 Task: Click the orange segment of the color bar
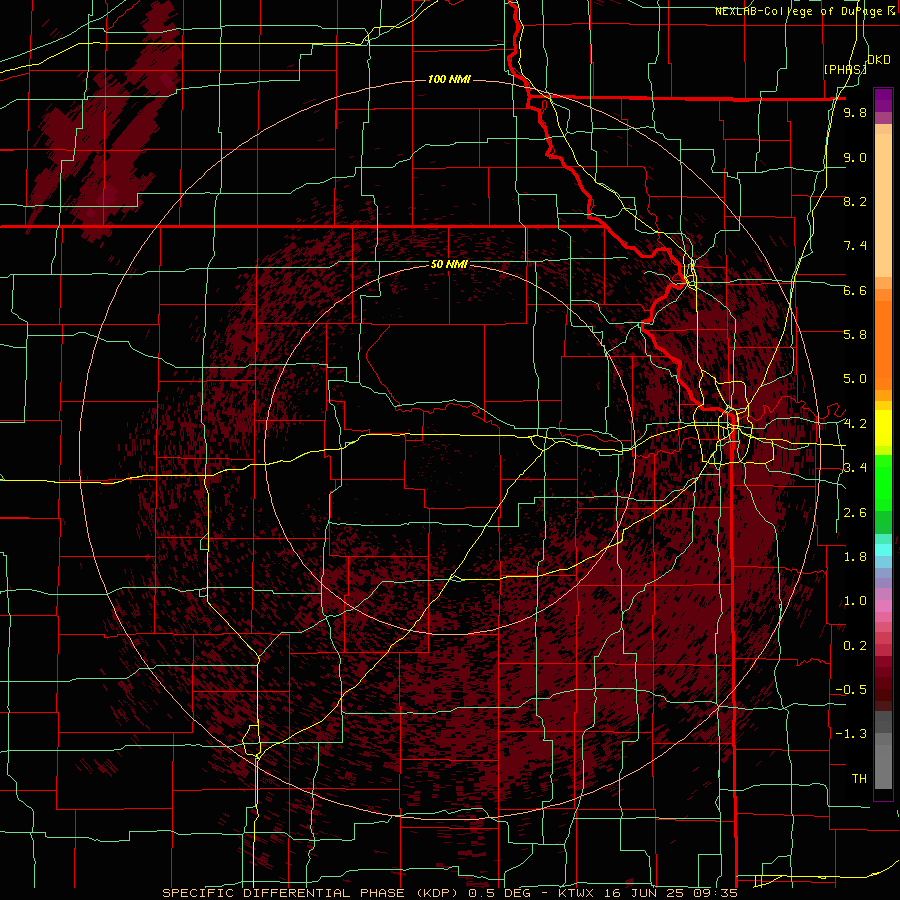pos(883,342)
